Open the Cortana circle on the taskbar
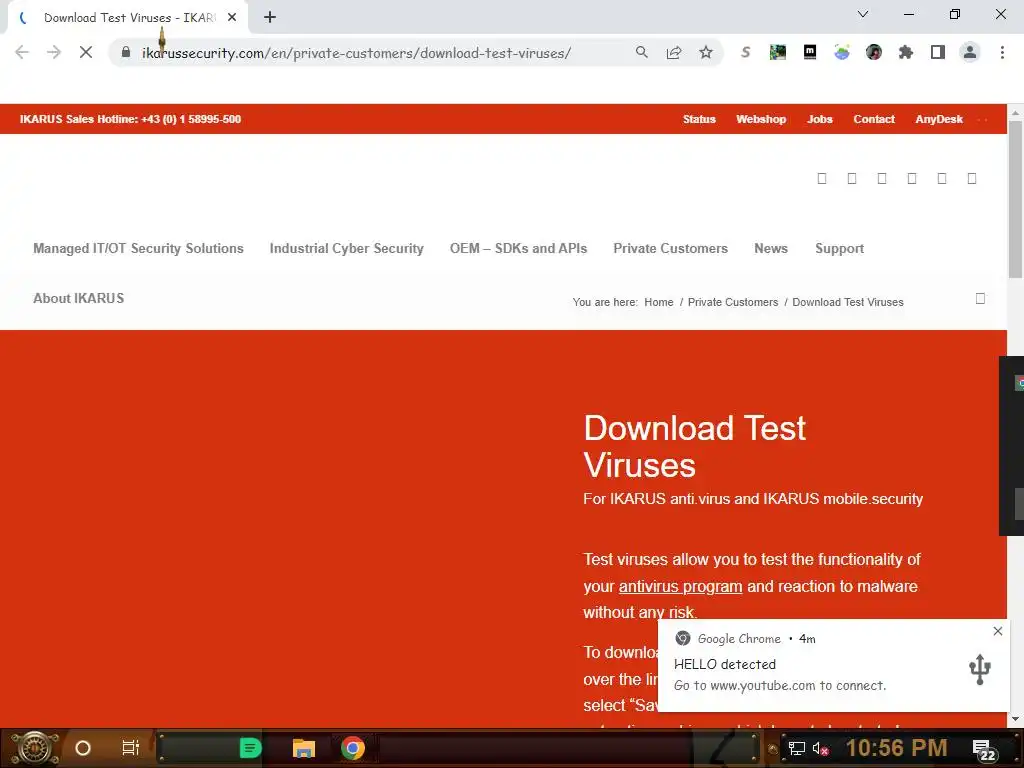Image resolution: width=1024 pixels, height=768 pixels. pyautogui.click(x=83, y=748)
